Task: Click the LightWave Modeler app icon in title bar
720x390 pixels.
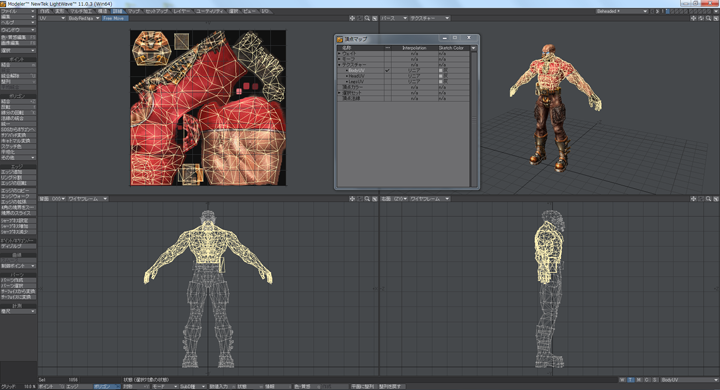Action: click(3, 4)
